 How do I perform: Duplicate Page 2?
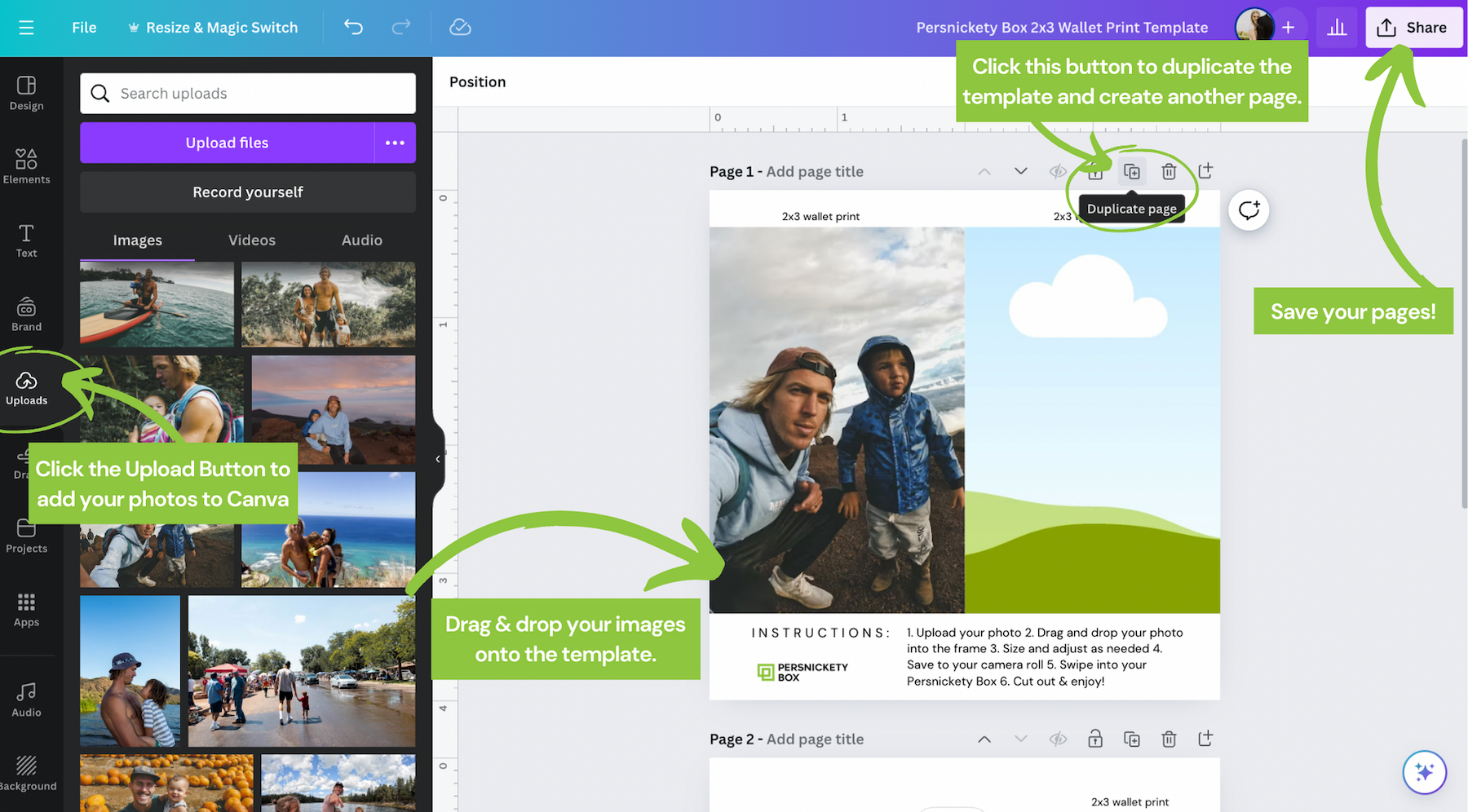pos(1132,739)
